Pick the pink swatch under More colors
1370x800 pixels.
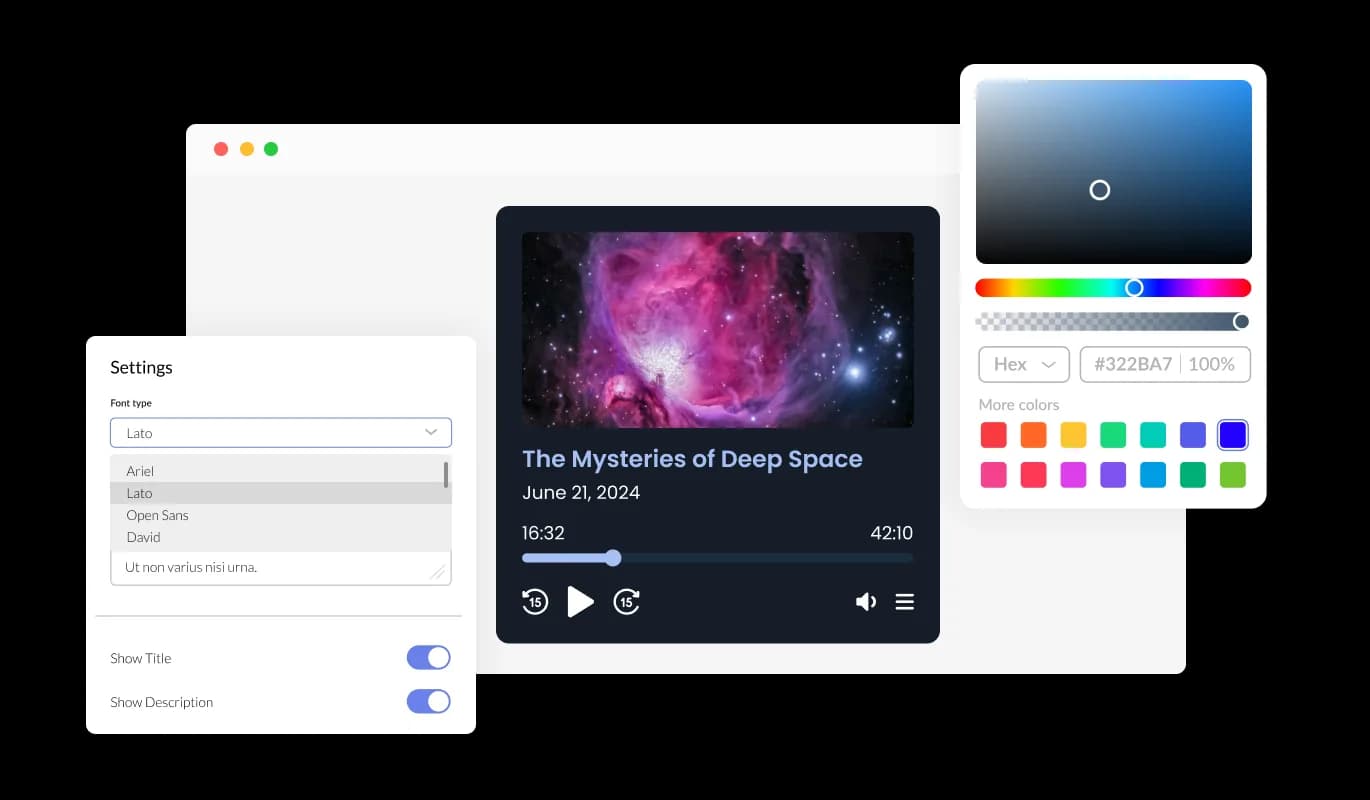[993, 475]
